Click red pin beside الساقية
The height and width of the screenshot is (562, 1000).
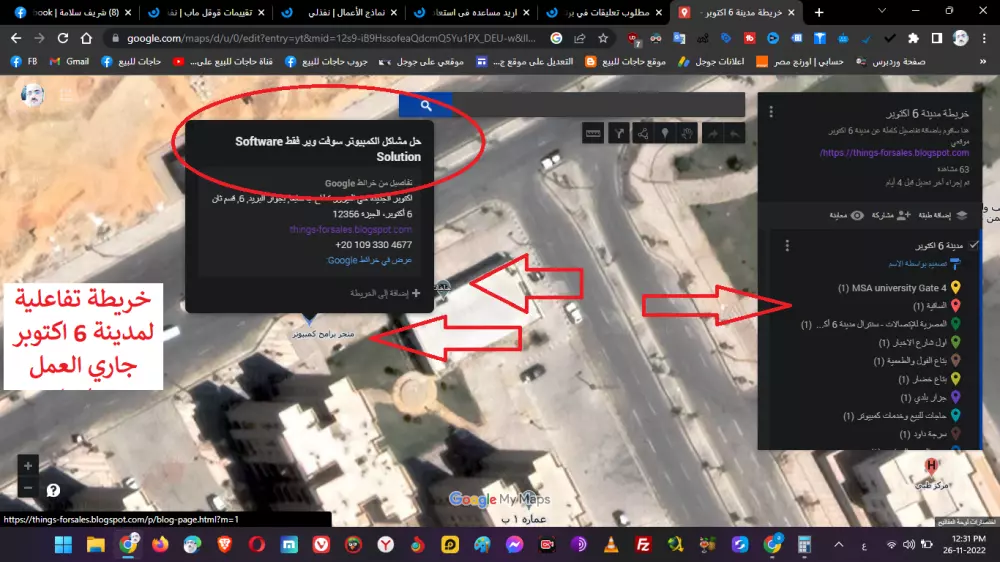point(955,306)
